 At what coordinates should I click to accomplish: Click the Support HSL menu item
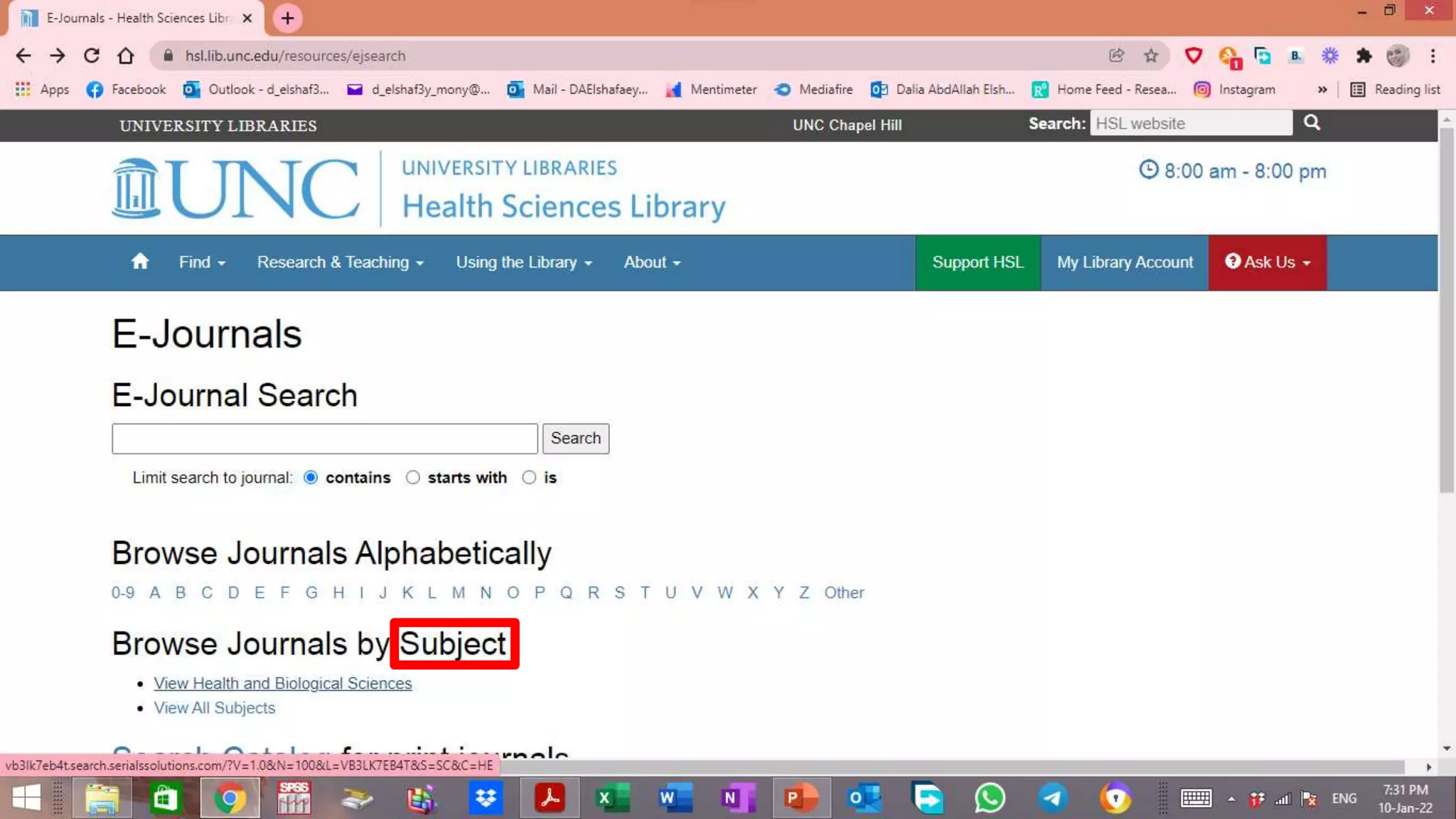(x=978, y=262)
